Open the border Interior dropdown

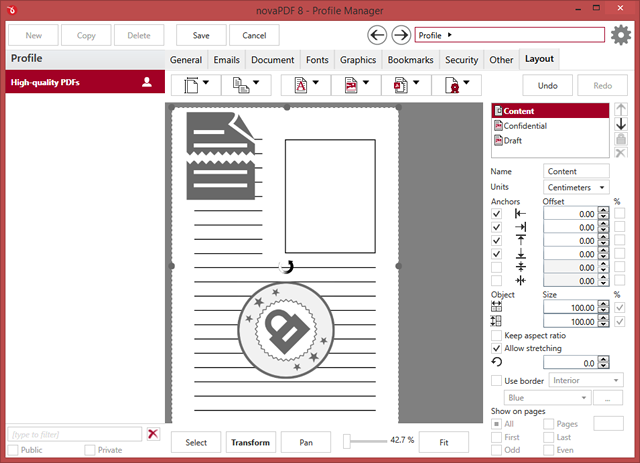point(586,381)
